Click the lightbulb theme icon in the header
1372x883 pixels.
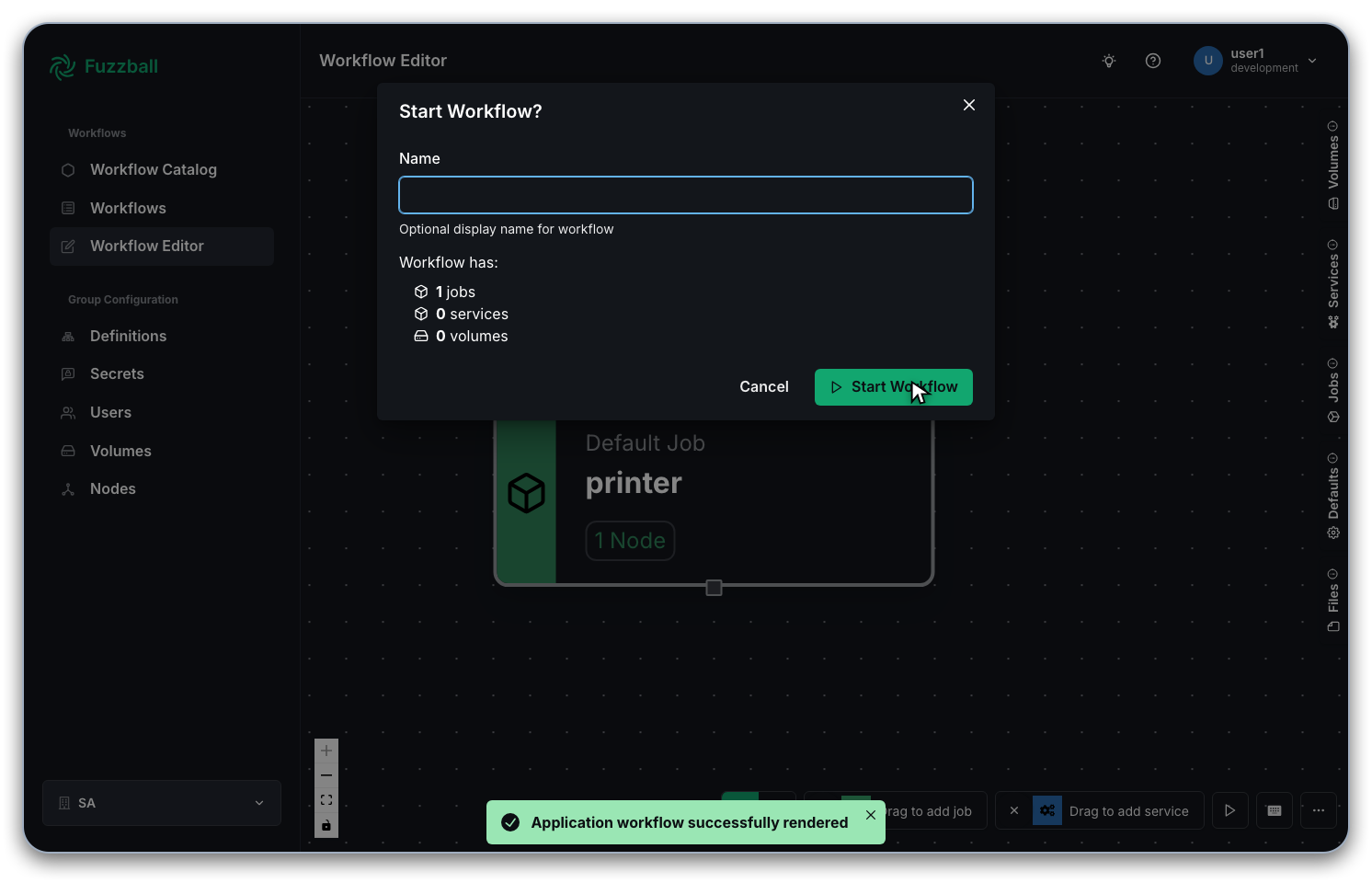coord(1108,61)
